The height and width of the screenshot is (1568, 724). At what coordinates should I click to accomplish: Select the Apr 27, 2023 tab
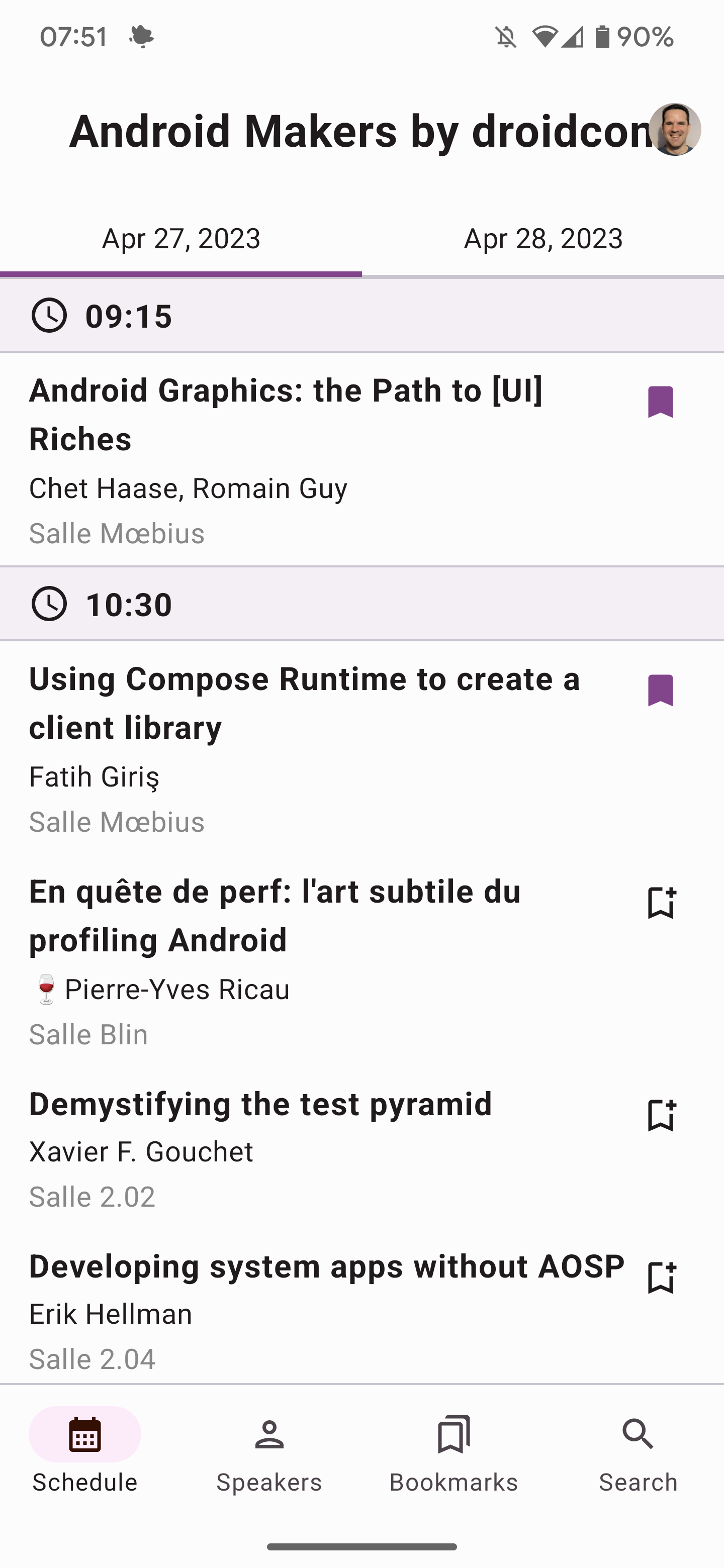click(181, 239)
